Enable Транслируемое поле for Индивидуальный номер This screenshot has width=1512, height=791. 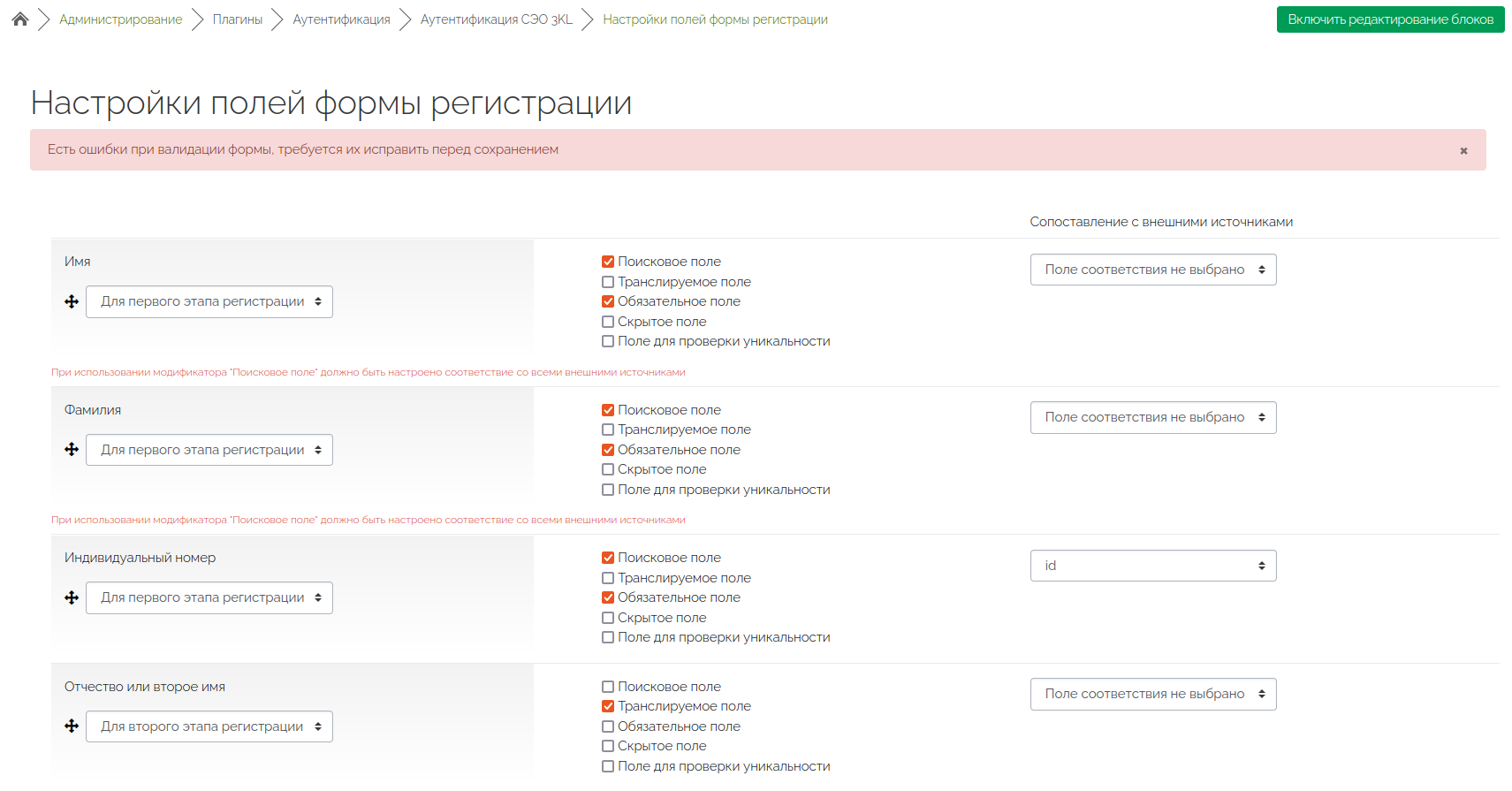[608, 578]
